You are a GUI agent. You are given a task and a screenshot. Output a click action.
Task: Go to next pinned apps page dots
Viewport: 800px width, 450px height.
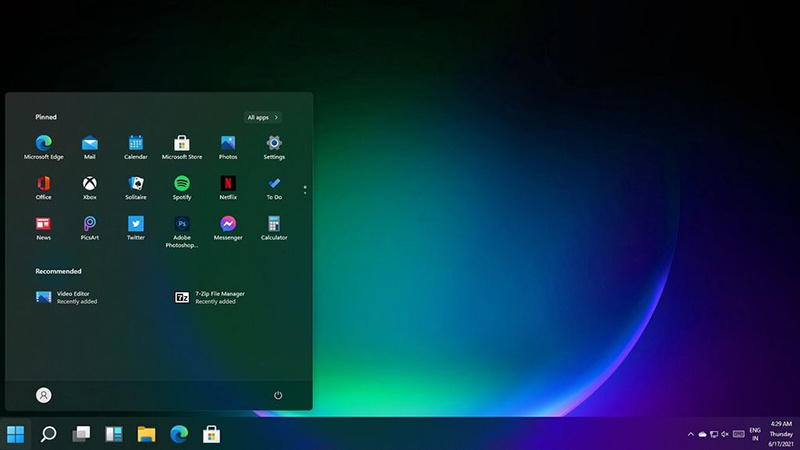coord(305,190)
